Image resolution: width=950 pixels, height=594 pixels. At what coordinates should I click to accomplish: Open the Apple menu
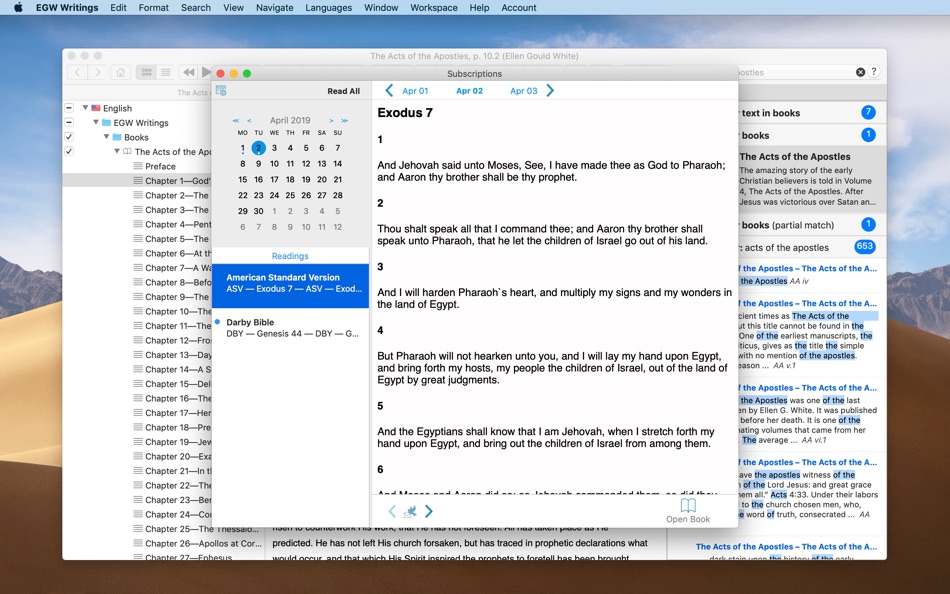(x=18, y=8)
